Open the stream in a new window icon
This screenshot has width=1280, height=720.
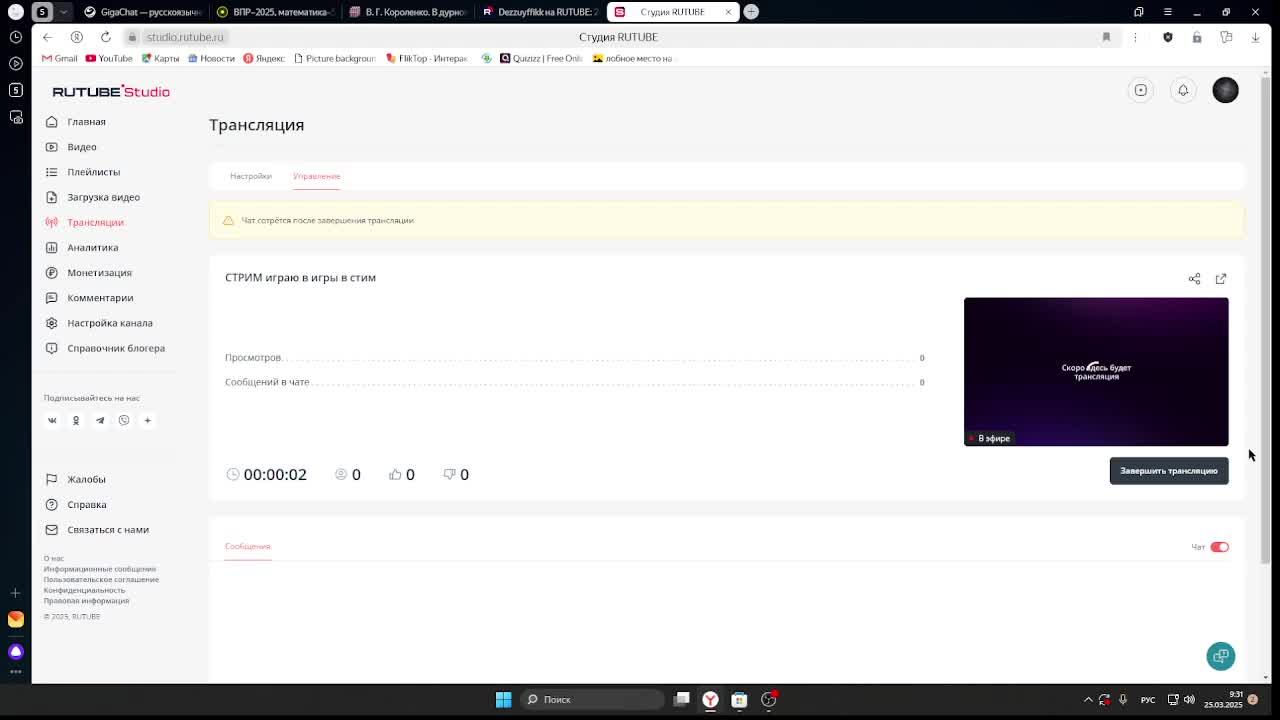click(1221, 279)
